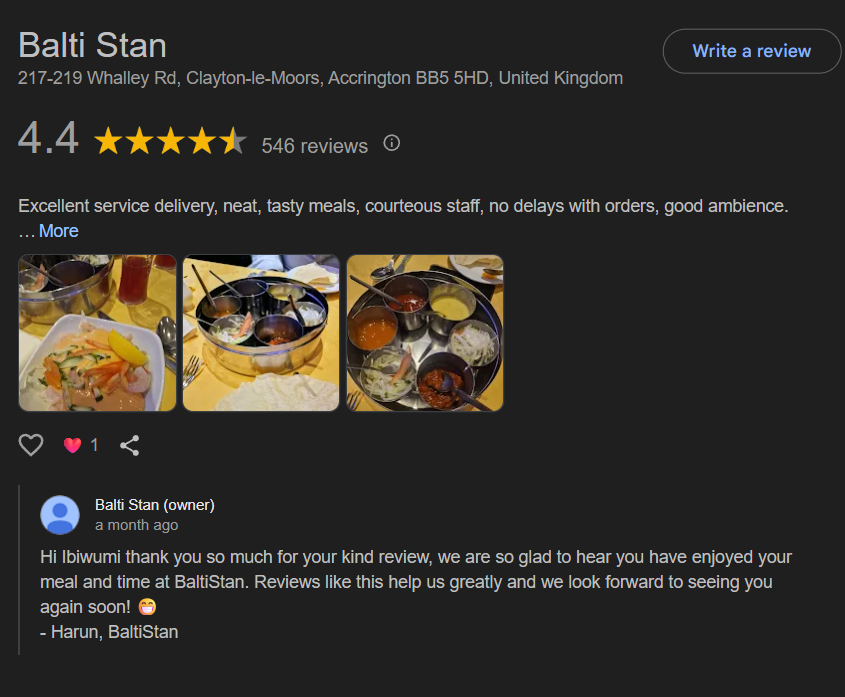This screenshot has height=697, width=845.
Task: Open the info icon beside review count
Action: [392, 143]
